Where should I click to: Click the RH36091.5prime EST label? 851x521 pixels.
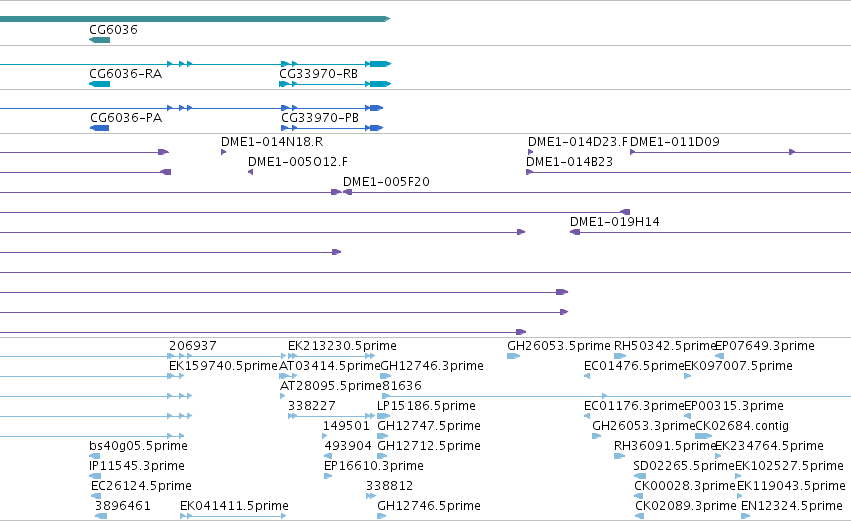(665, 446)
